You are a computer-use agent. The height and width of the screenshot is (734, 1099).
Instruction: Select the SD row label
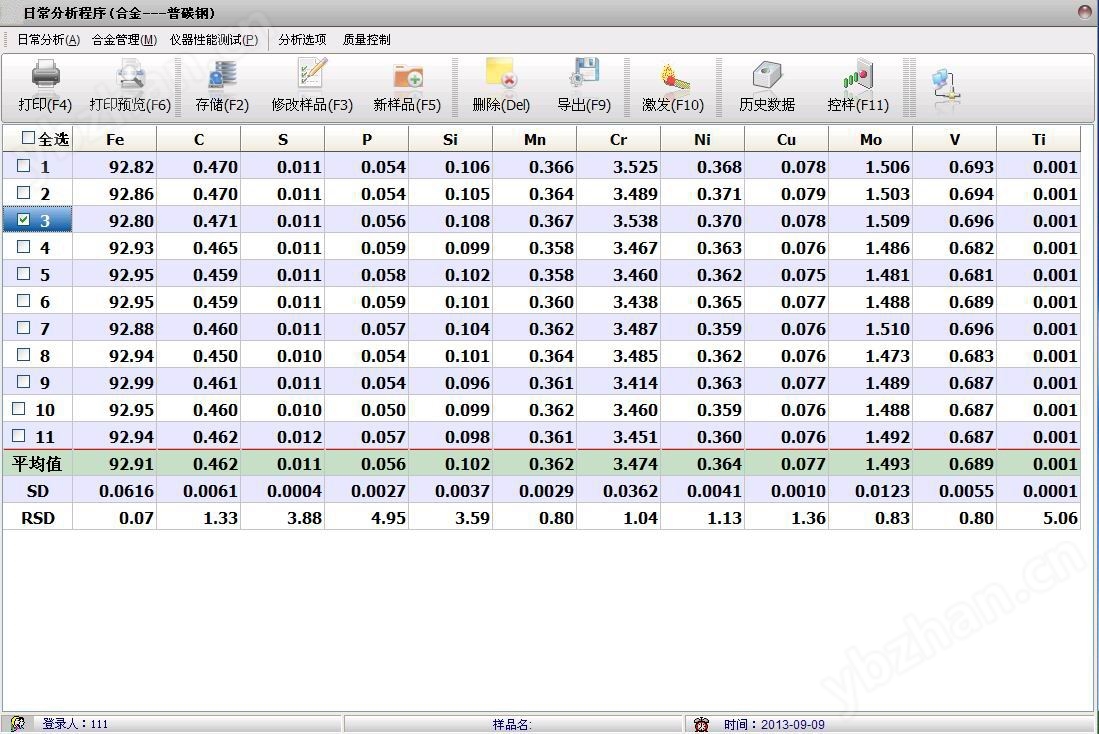(38, 491)
